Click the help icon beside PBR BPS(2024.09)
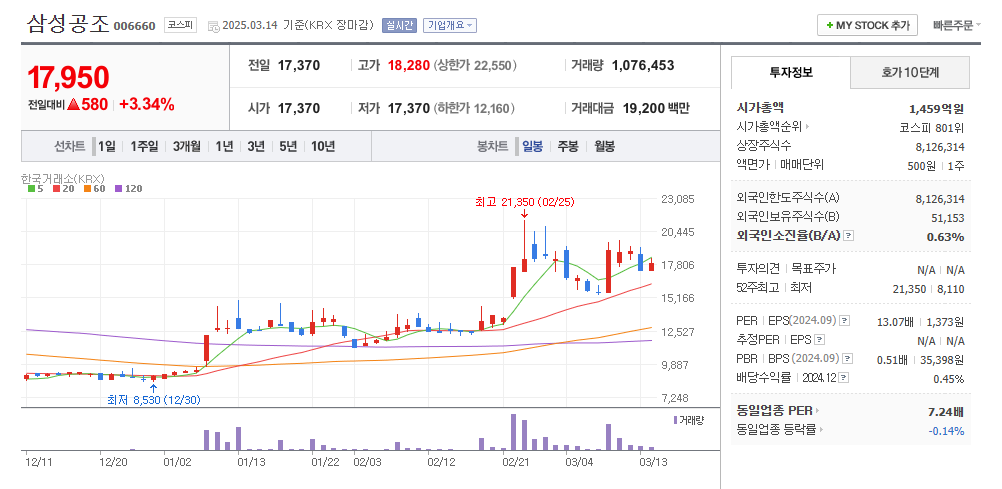The image size is (1002, 489). 848,359
